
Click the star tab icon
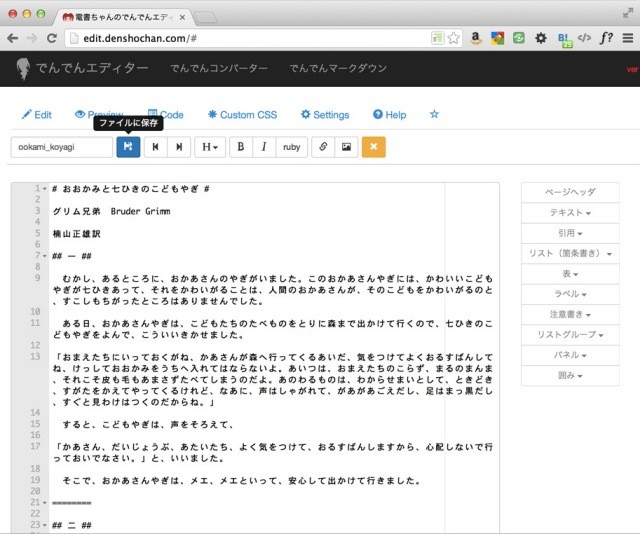[434, 114]
